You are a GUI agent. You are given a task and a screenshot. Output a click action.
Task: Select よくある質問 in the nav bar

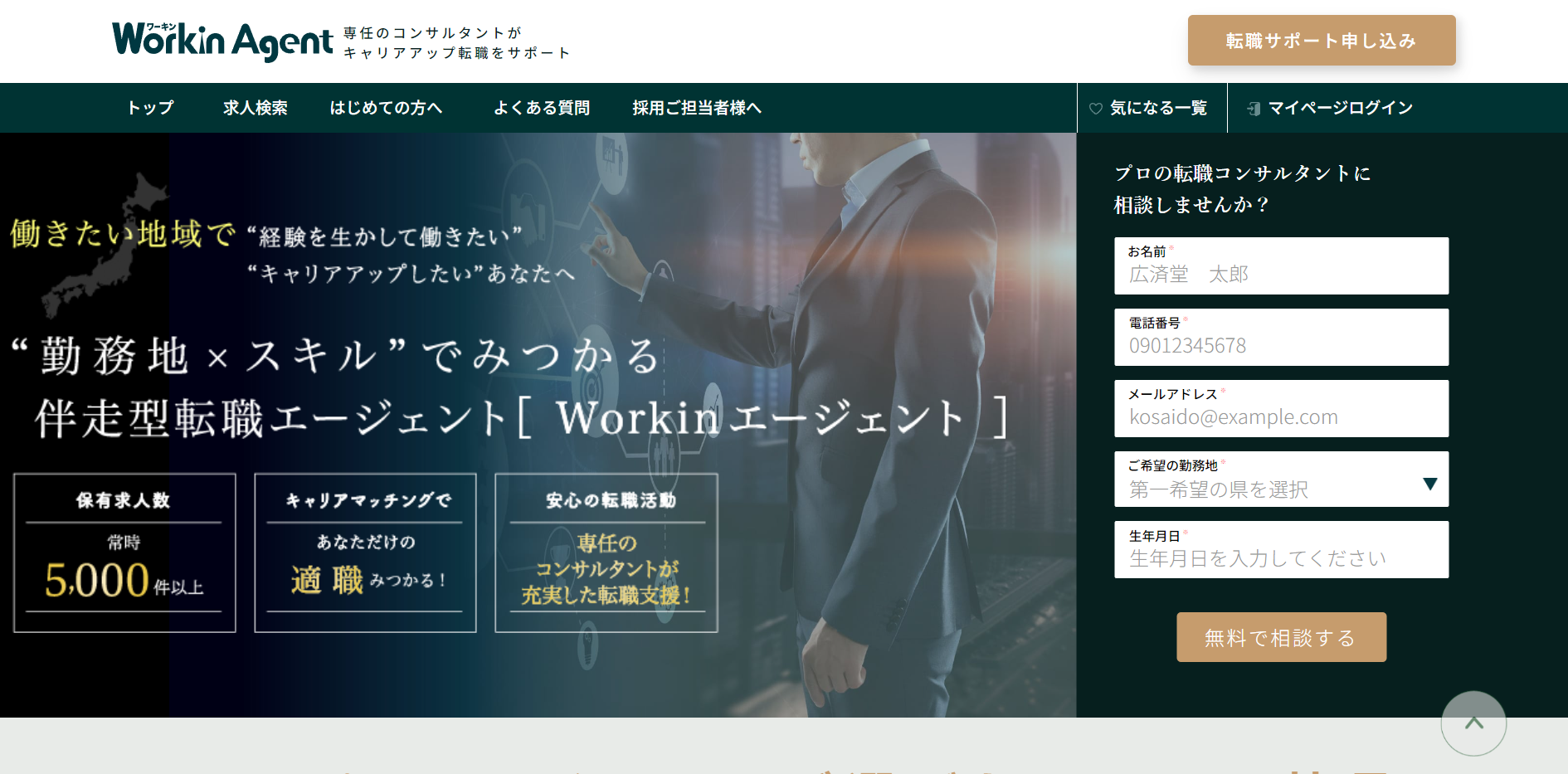pyautogui.click(x=541, y=108)
